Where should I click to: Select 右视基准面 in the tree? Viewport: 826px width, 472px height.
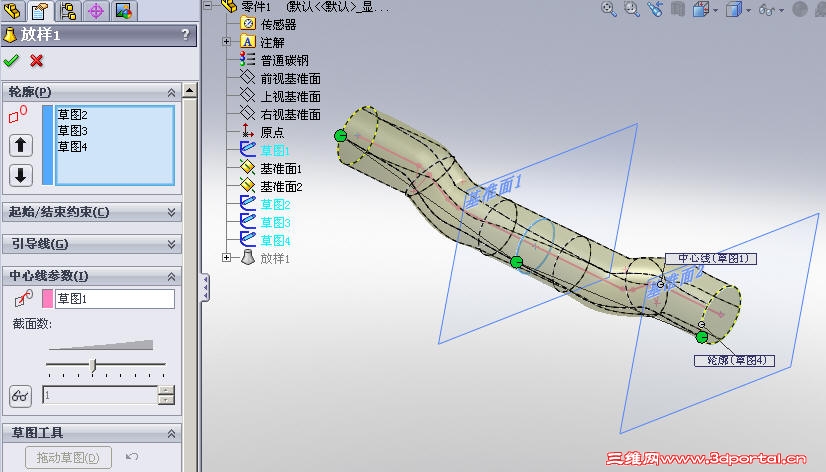coord(290,114)
